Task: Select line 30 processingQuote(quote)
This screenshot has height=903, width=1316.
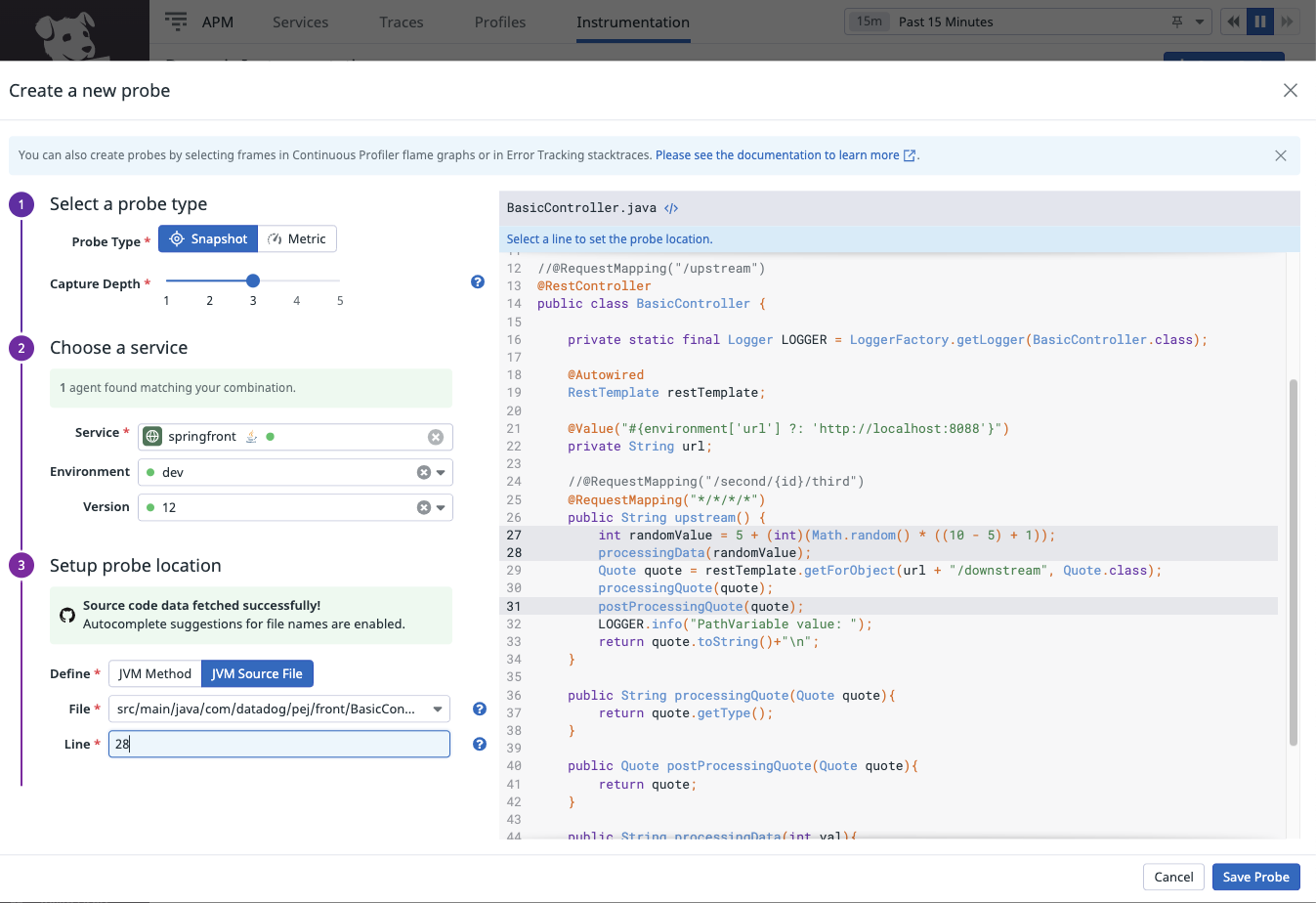Action: (888, 587)
